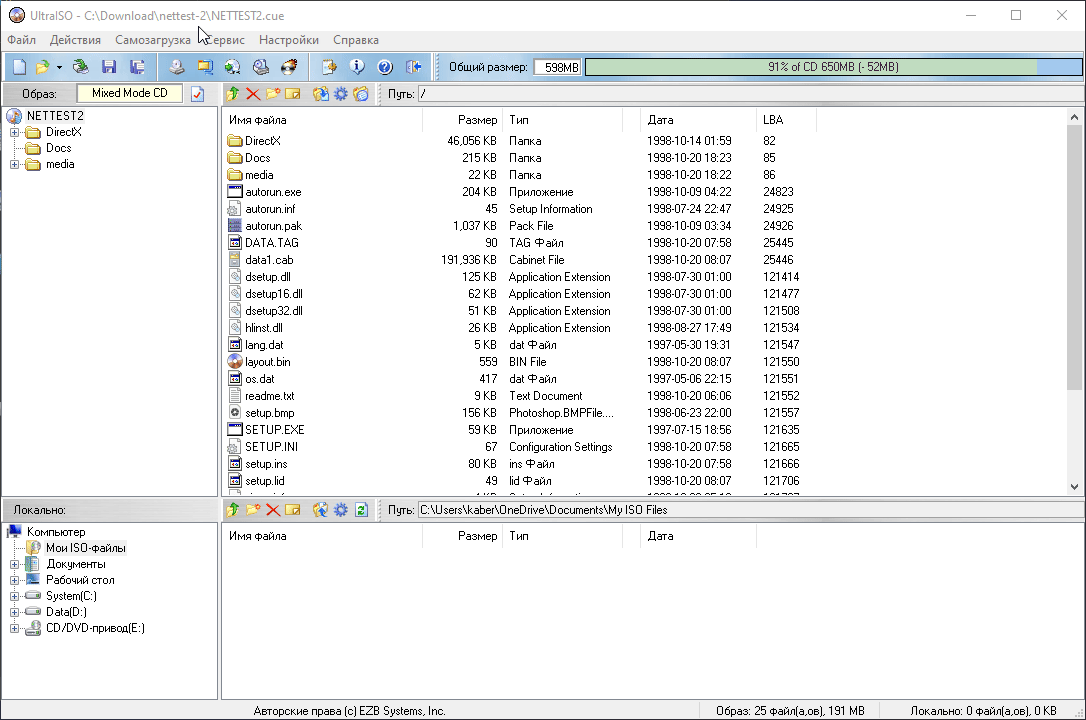The width and height of the screenshot is (1086, 720).
Task: Click the Compress ISO disc icon
Action: click(x=232, y=67)
